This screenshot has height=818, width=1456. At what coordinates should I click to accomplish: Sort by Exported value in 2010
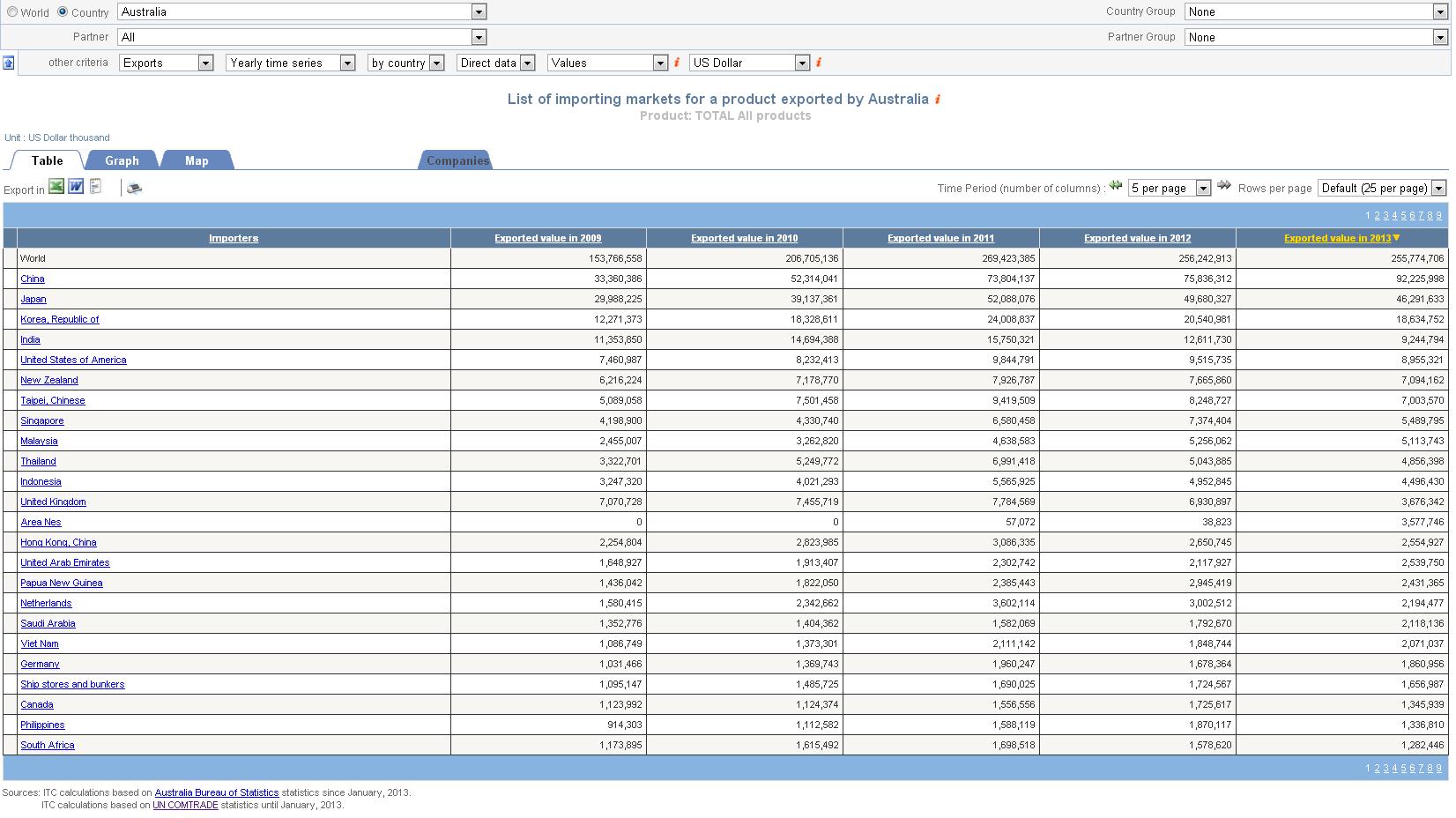[745, 238]
